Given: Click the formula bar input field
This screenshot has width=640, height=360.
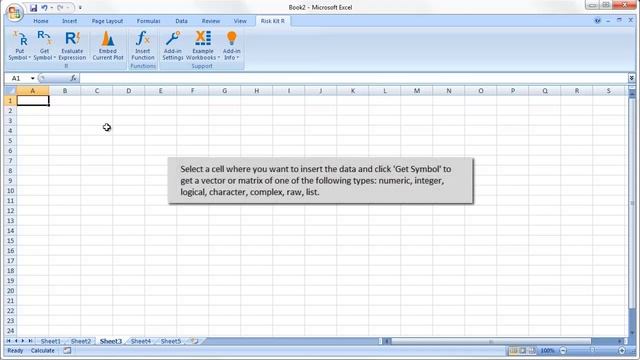Looking at the screenshot, I should 353,78.
